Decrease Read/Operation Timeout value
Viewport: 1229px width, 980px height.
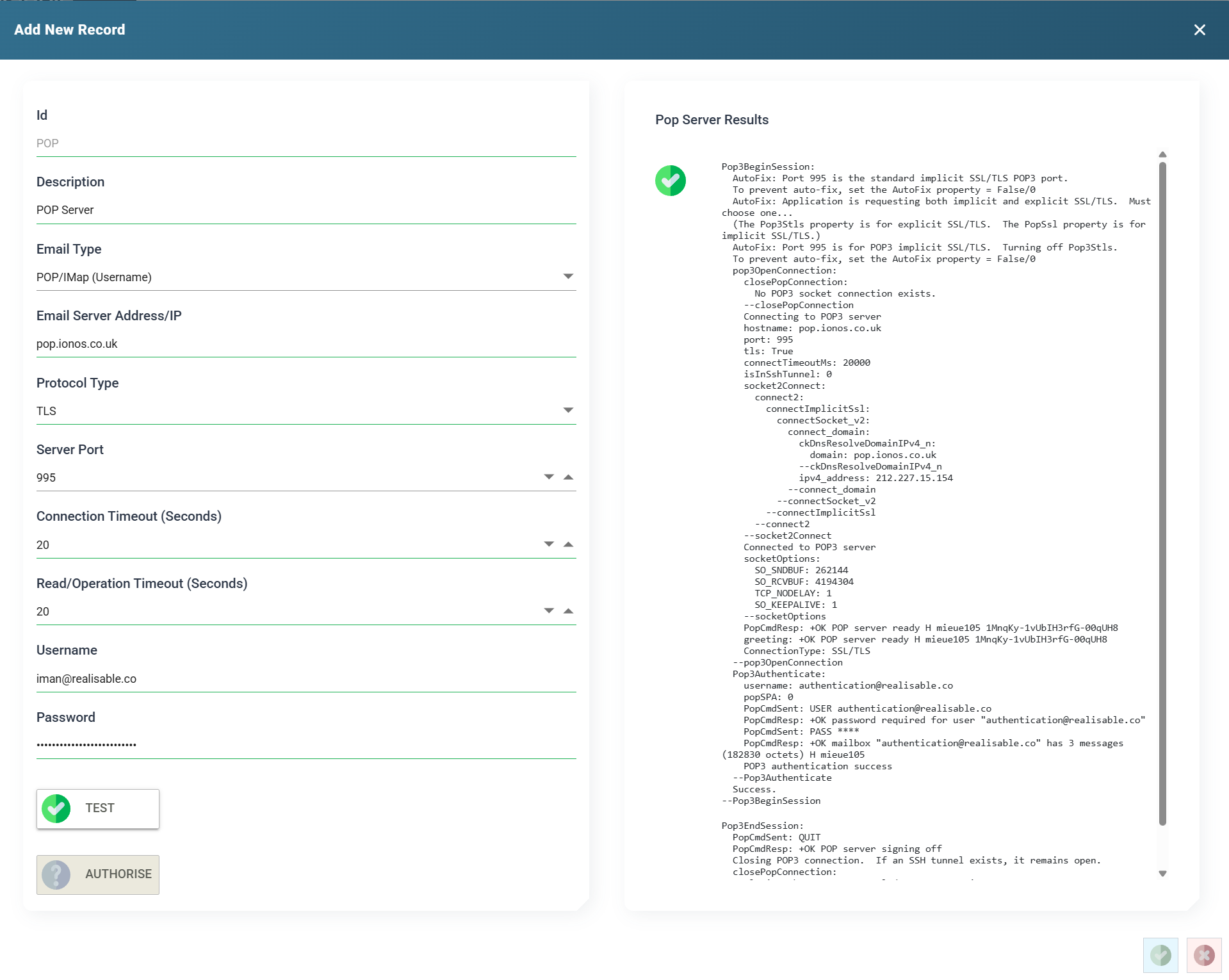(x=549, y=611)
